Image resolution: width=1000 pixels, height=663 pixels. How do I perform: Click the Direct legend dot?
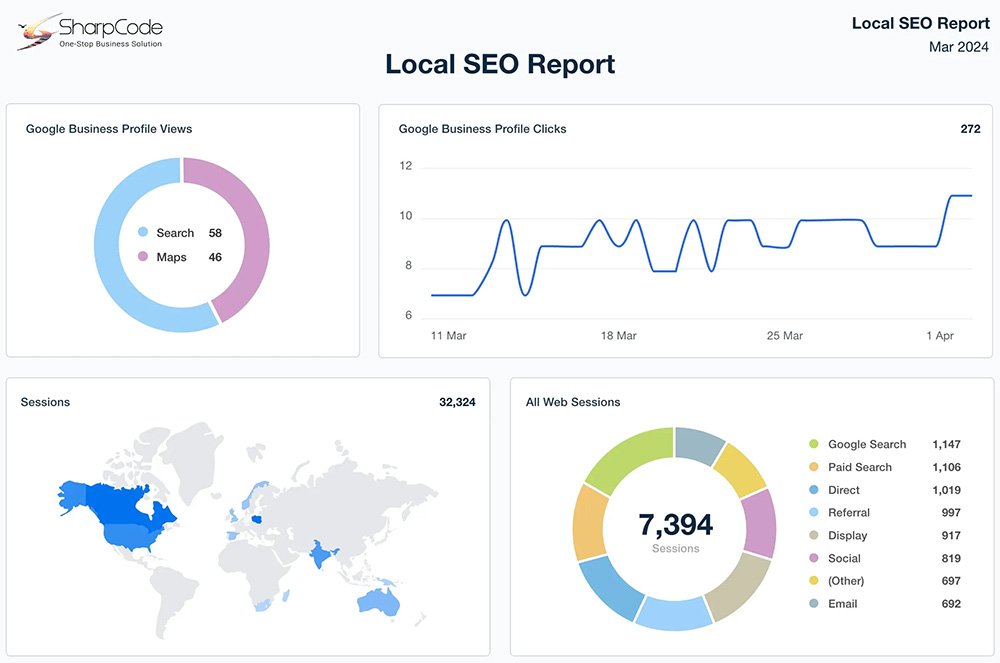click(814, 491)
